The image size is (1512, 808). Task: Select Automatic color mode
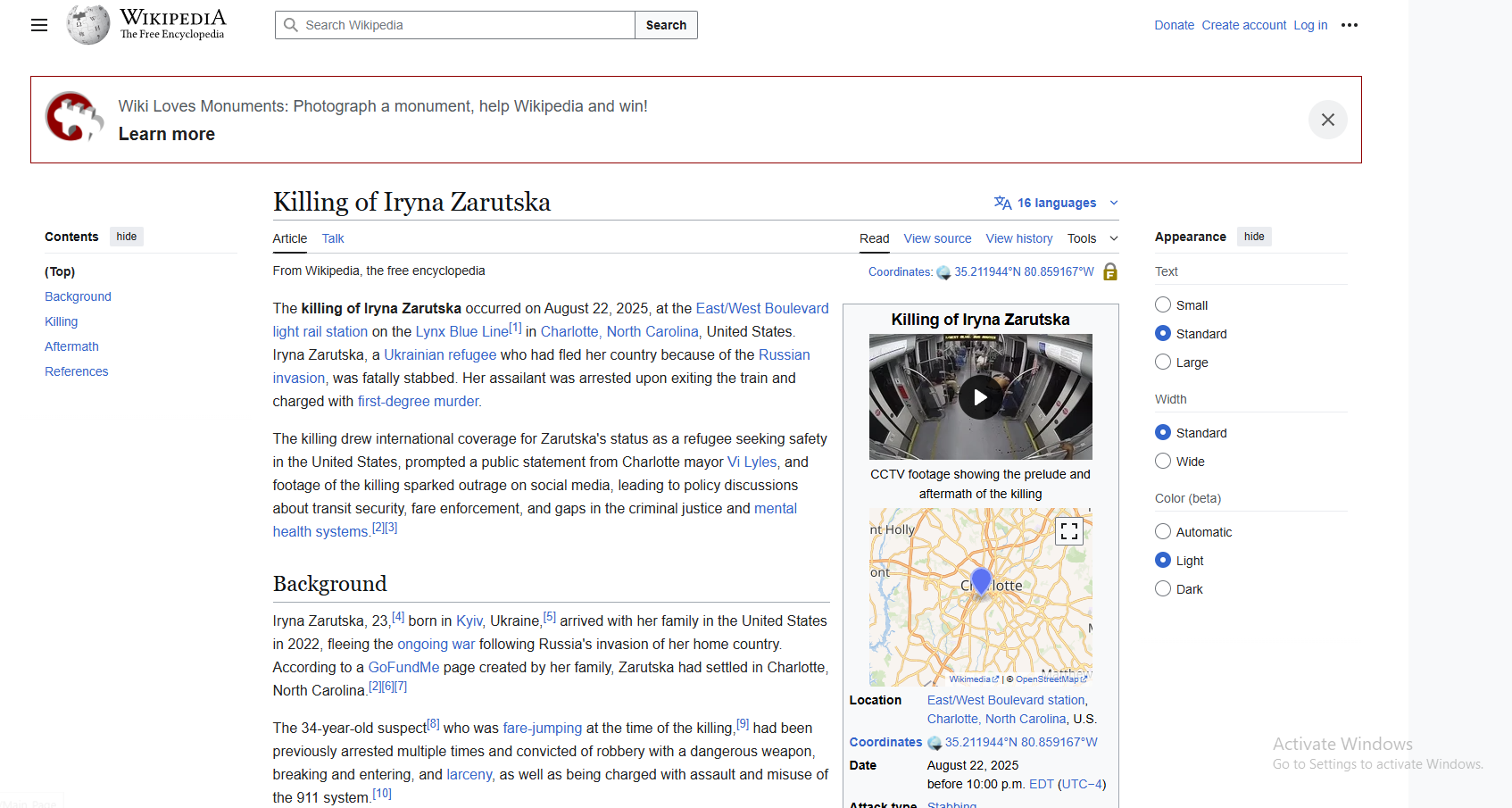coord(1163,531)
